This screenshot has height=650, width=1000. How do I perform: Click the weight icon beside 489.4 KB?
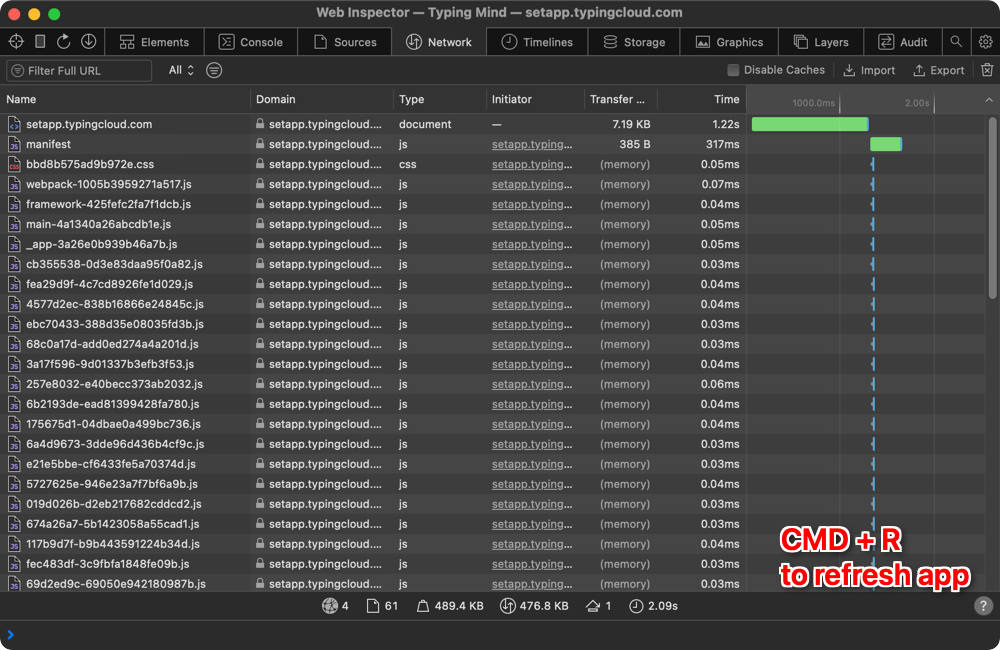(423, 606)
